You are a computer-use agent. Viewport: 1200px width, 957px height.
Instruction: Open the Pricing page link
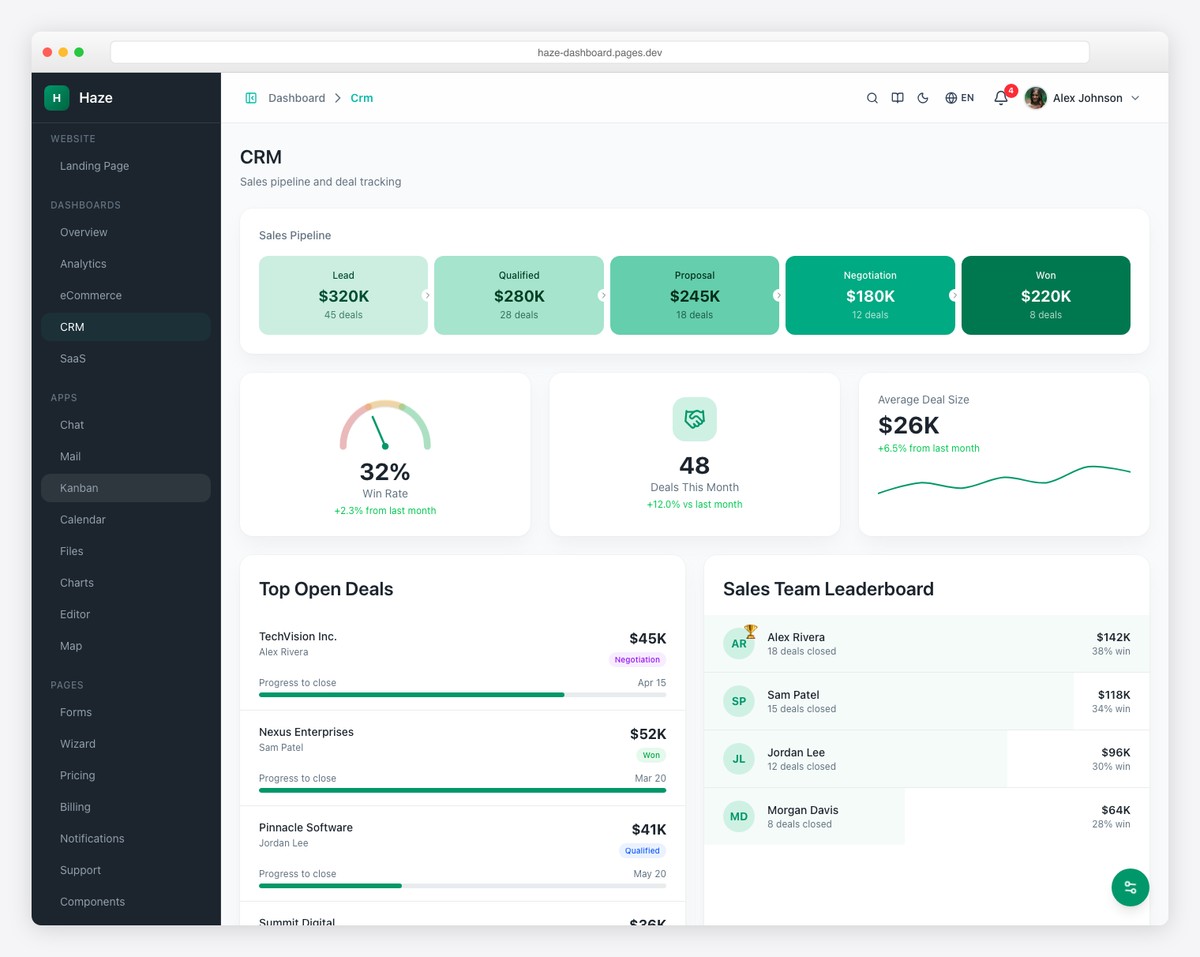(x=77, y=775)
